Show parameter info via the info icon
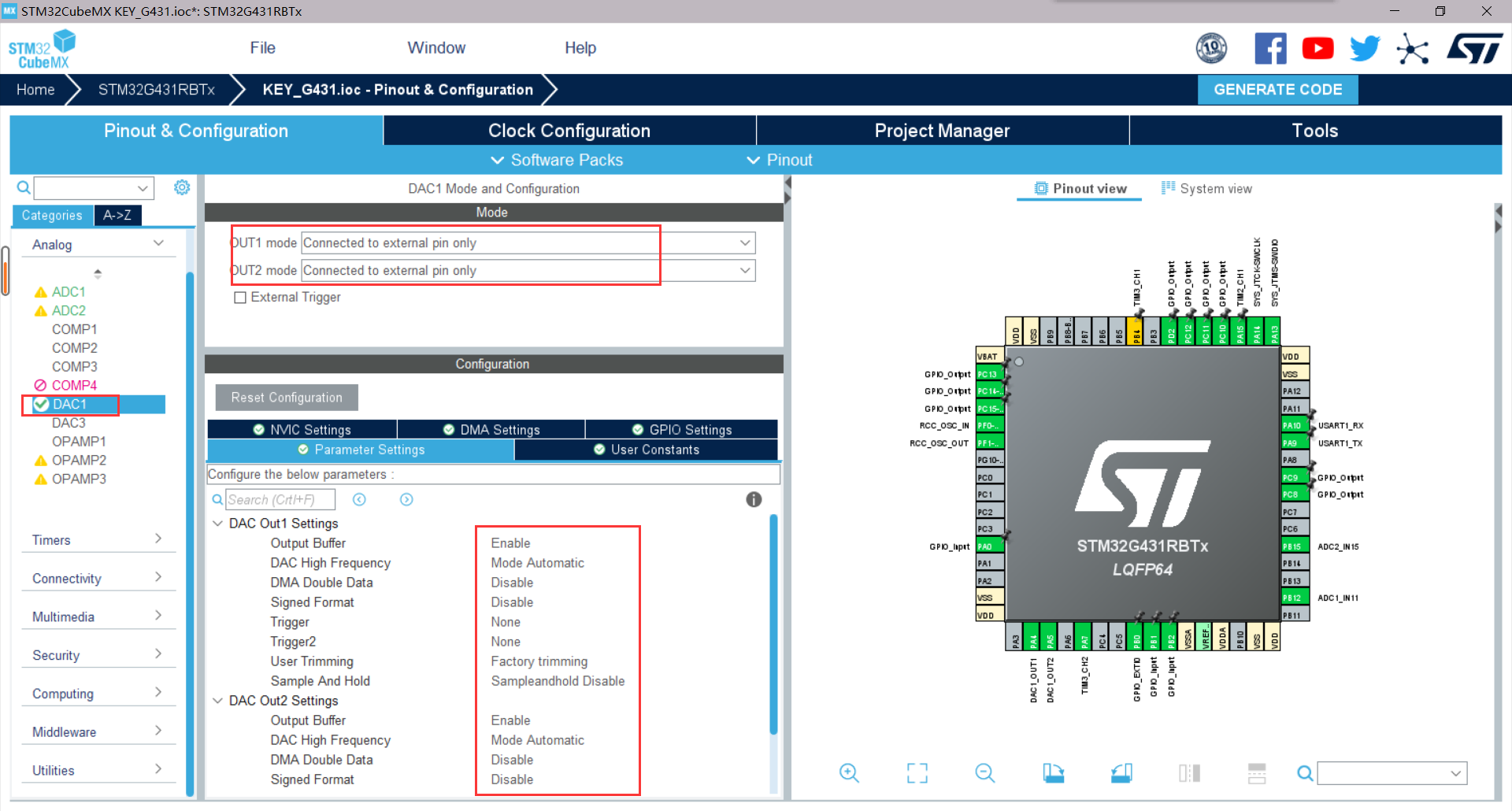The width and height of the screenshot is (1512, 811). 754,499
